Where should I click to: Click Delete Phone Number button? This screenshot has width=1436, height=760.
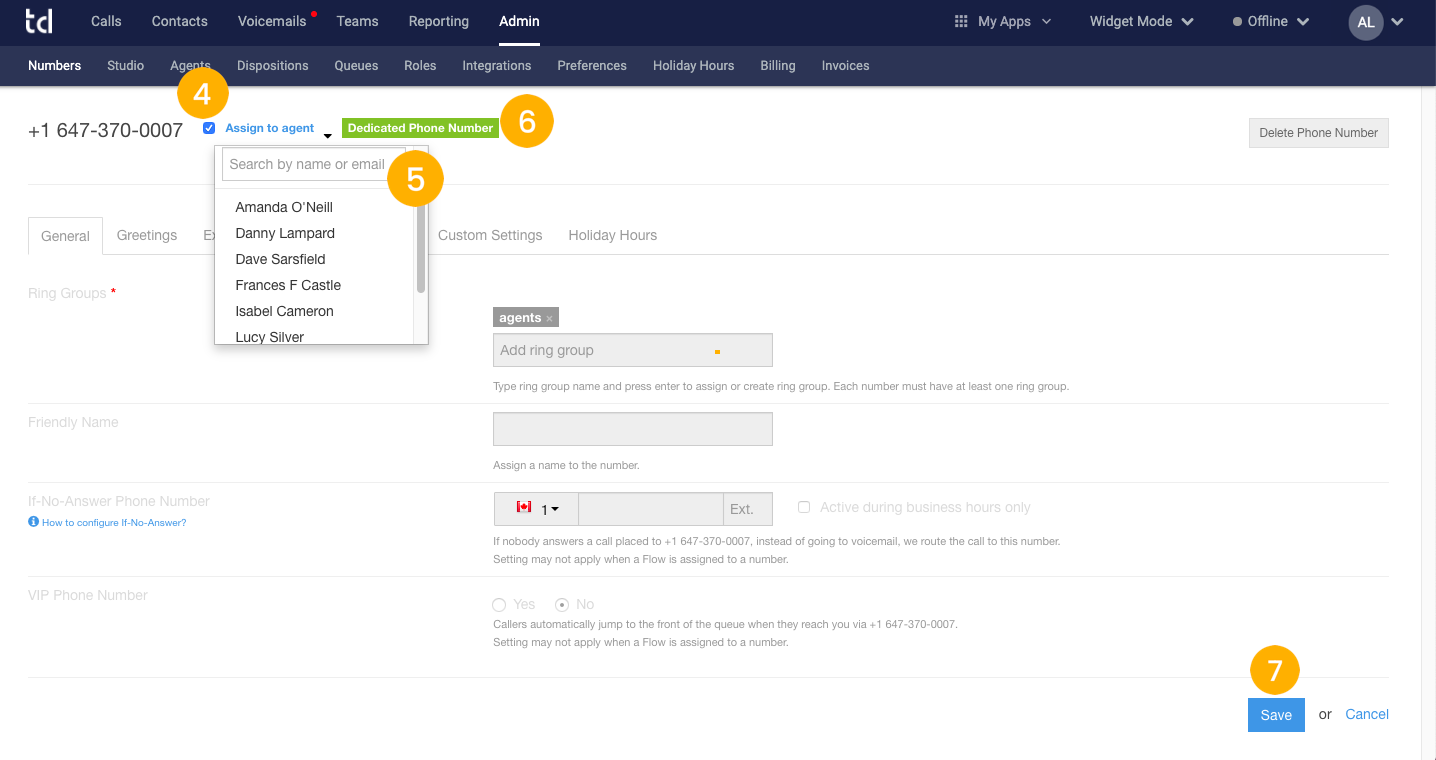click(x=1318, y=132)
